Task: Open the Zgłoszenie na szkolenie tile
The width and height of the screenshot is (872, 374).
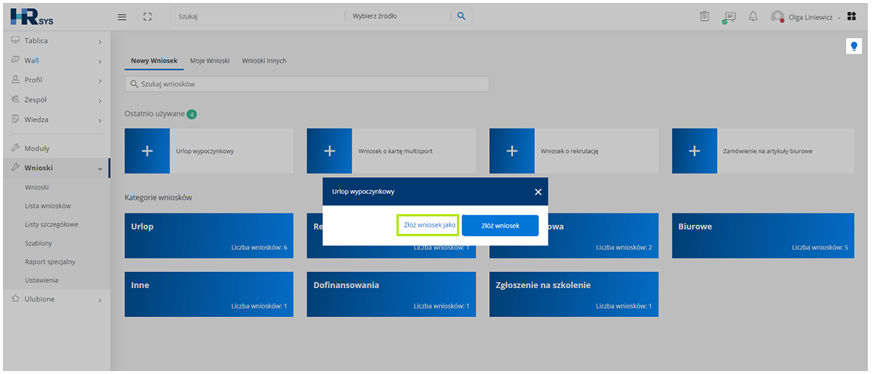Action: (573, 294)
